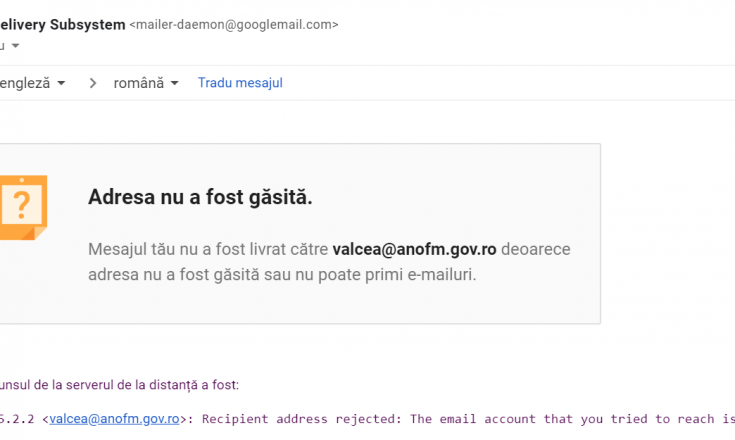Screen dimensions: 735x440
Task: Click bold valcea@anofm.gov.ro in the notice
Action: pos(414,249)
